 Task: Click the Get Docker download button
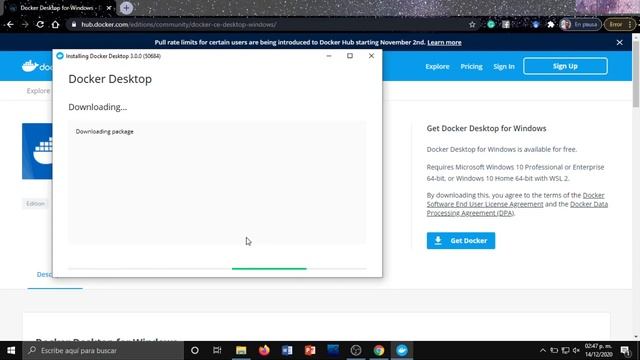click(x=461, y=240)
